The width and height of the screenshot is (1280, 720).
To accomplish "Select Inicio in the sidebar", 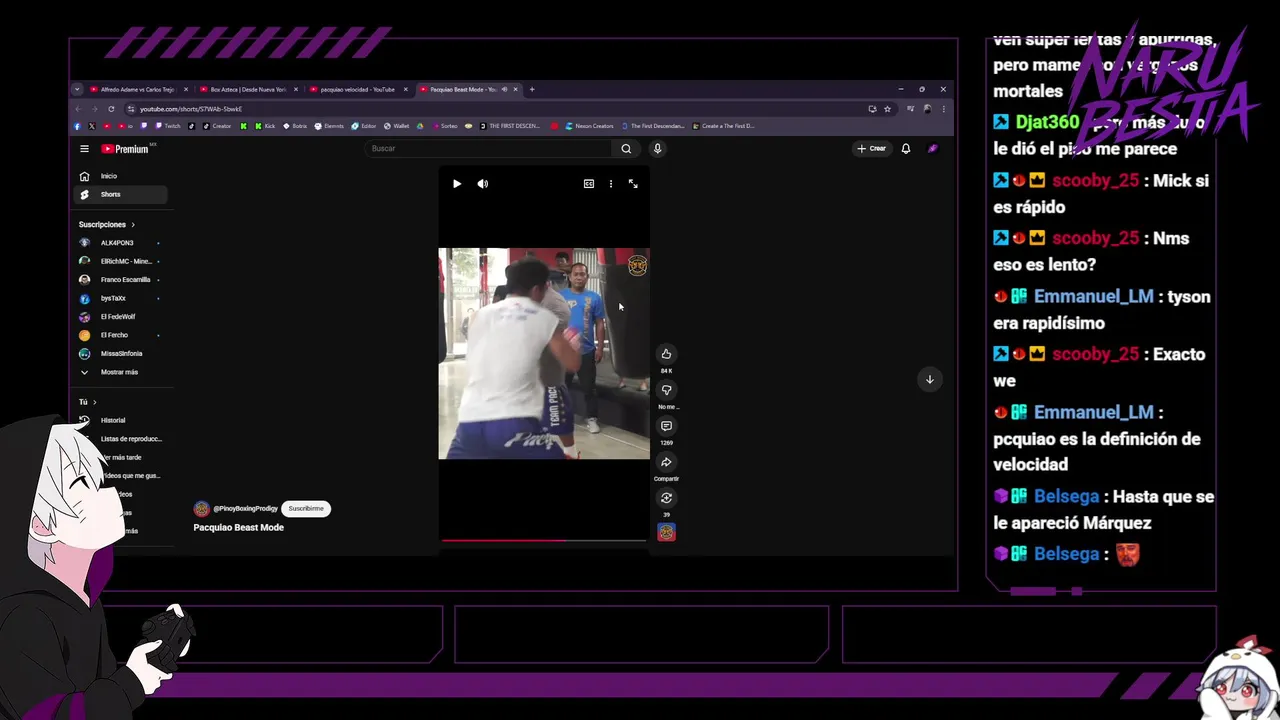I will pos(120,176).
